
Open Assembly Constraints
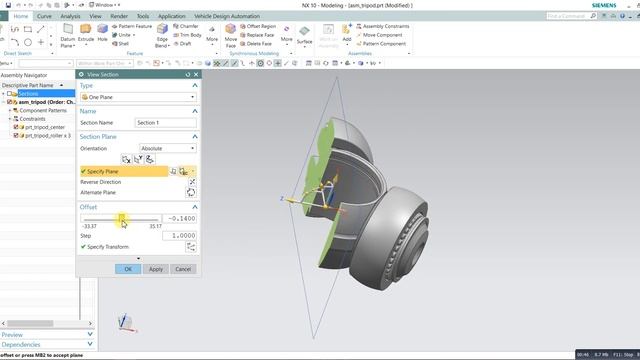[x=382, y=26]
